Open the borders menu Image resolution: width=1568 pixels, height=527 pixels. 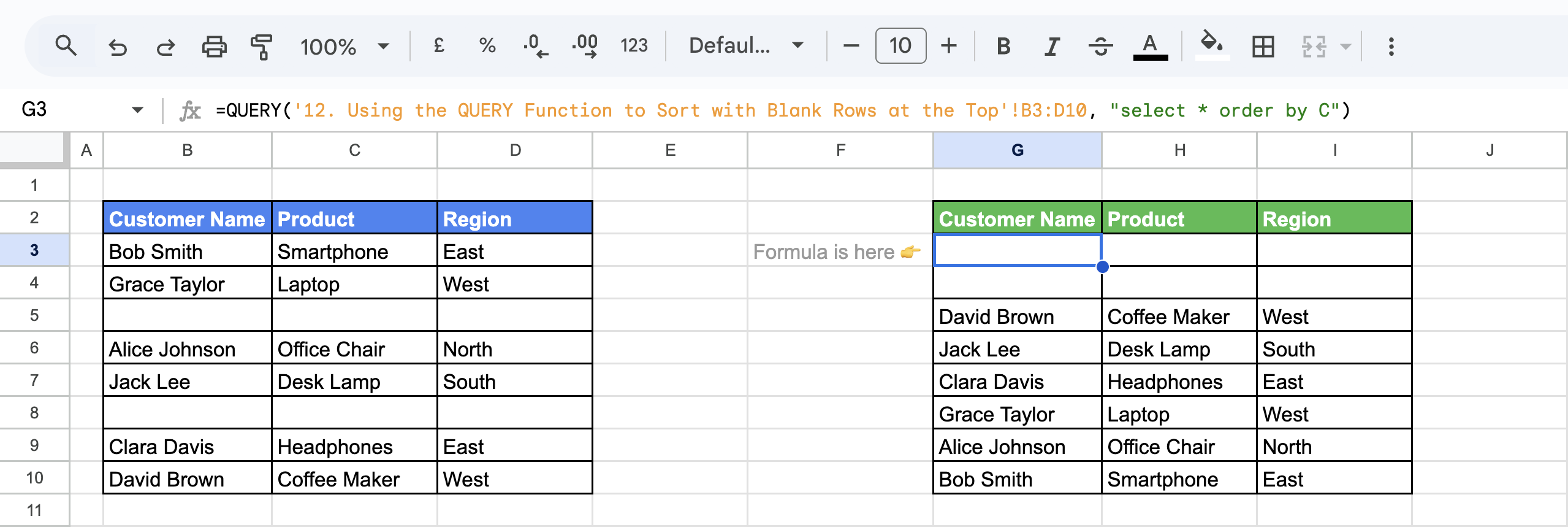(x=1263, y=47)
